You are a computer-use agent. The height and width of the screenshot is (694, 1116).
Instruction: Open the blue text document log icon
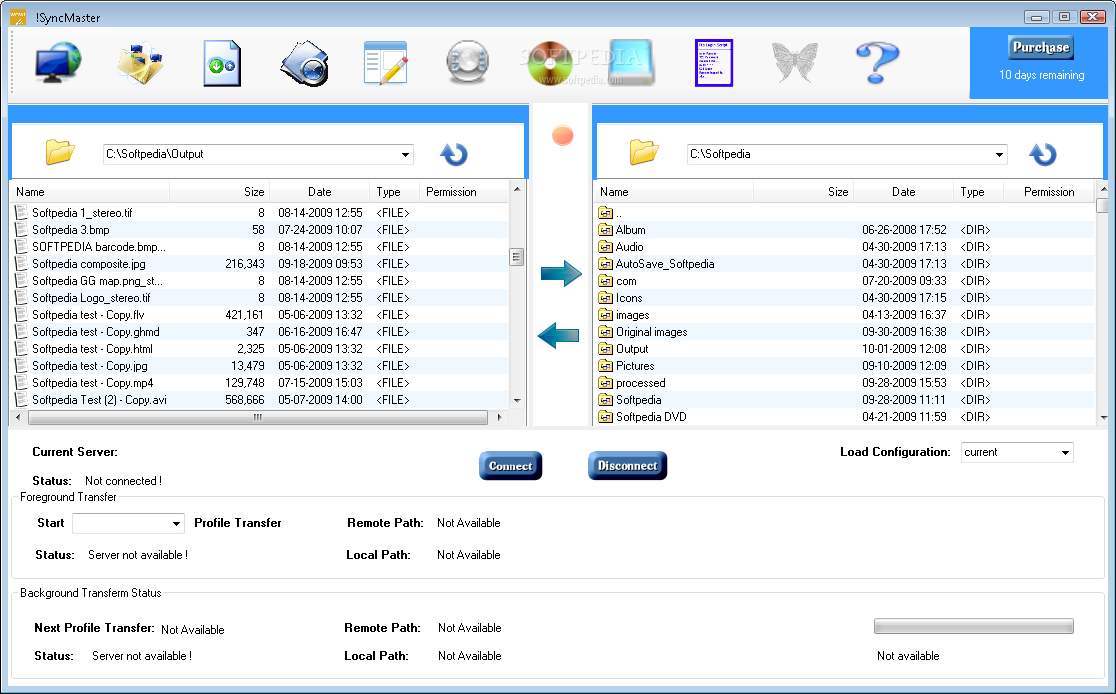pyautogui.click(x=714, y=63)
